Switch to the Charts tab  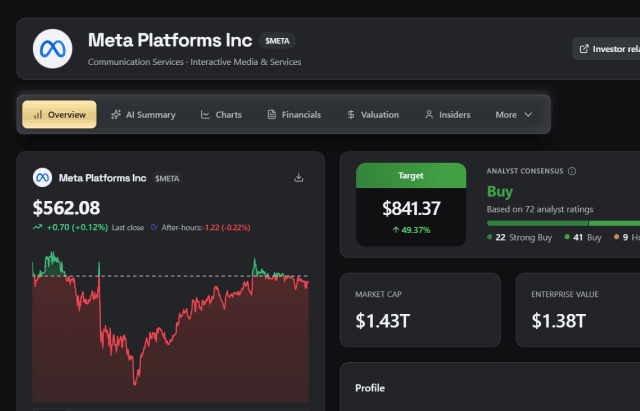click(221, 115)
